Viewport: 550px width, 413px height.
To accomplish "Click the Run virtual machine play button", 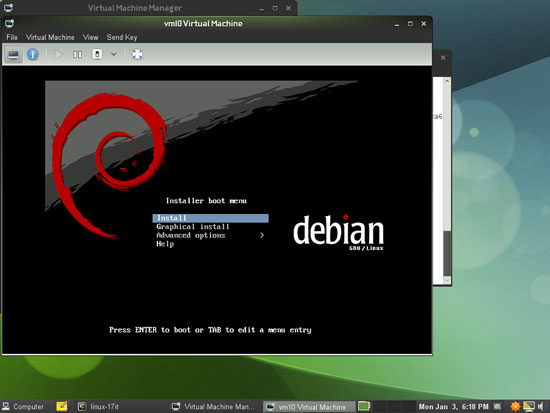I will (58, 54).
